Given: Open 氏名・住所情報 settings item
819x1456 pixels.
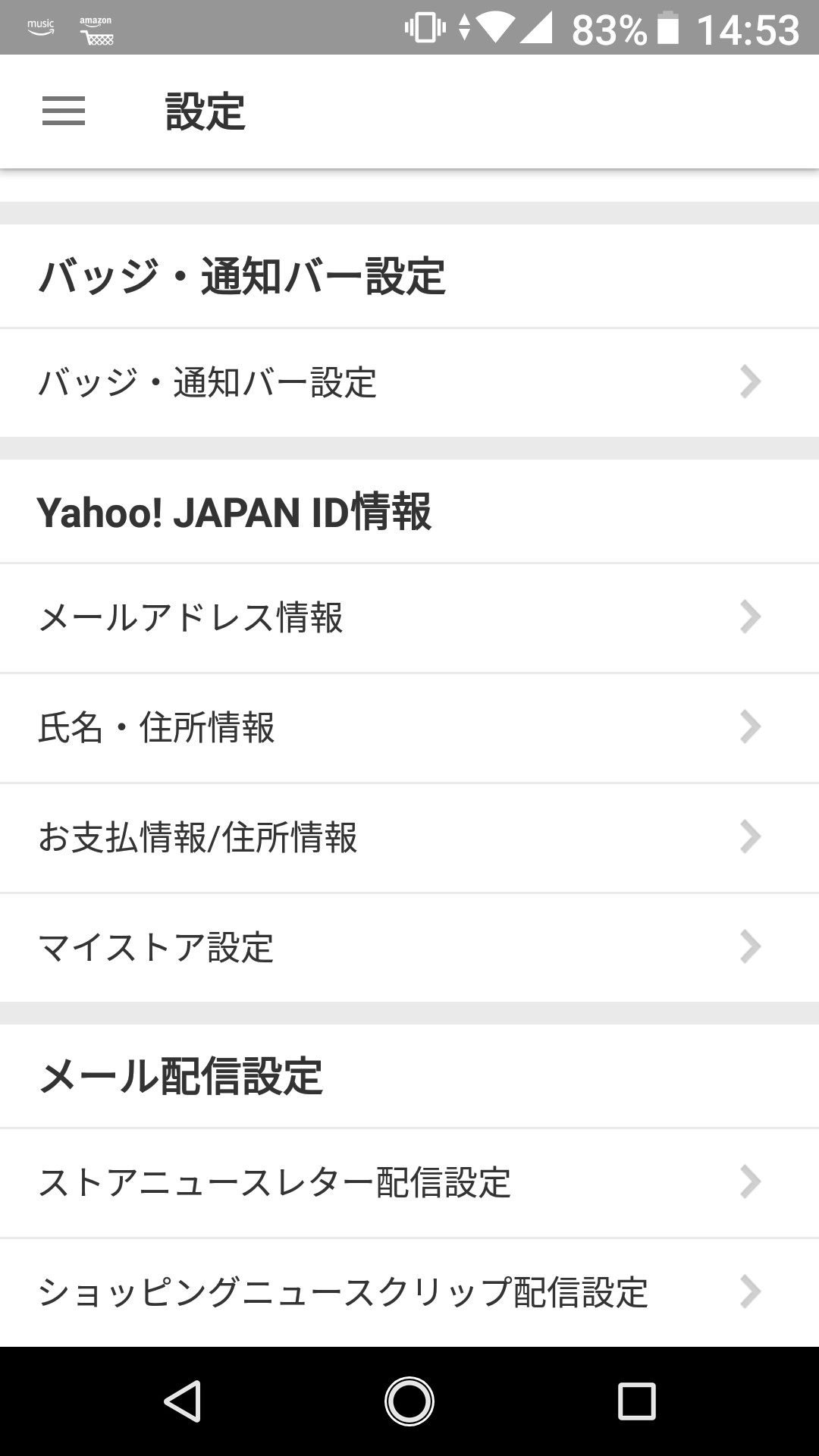Looking at the screenshot, I should (x=157, y=728).
